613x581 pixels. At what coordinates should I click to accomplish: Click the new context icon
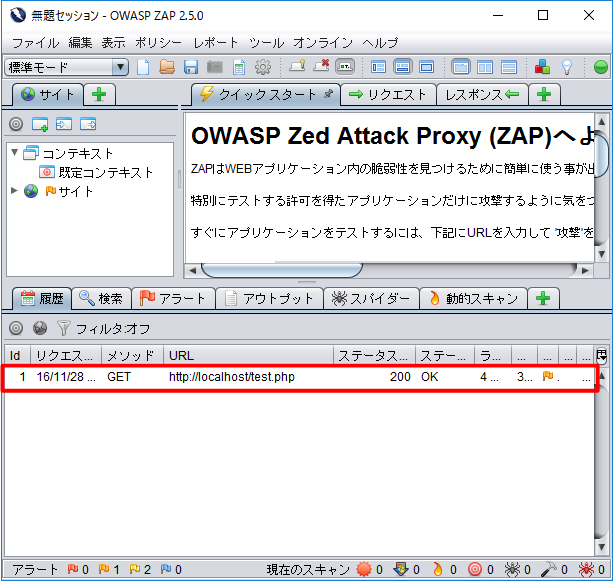(x=40, y=124)
